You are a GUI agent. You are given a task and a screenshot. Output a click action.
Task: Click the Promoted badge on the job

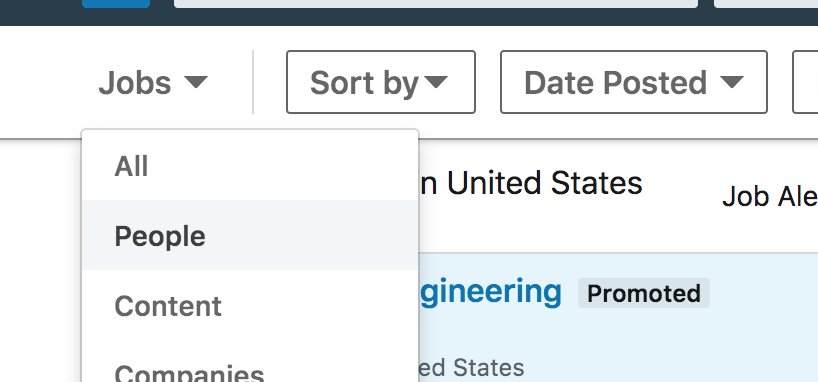(644, 293)
